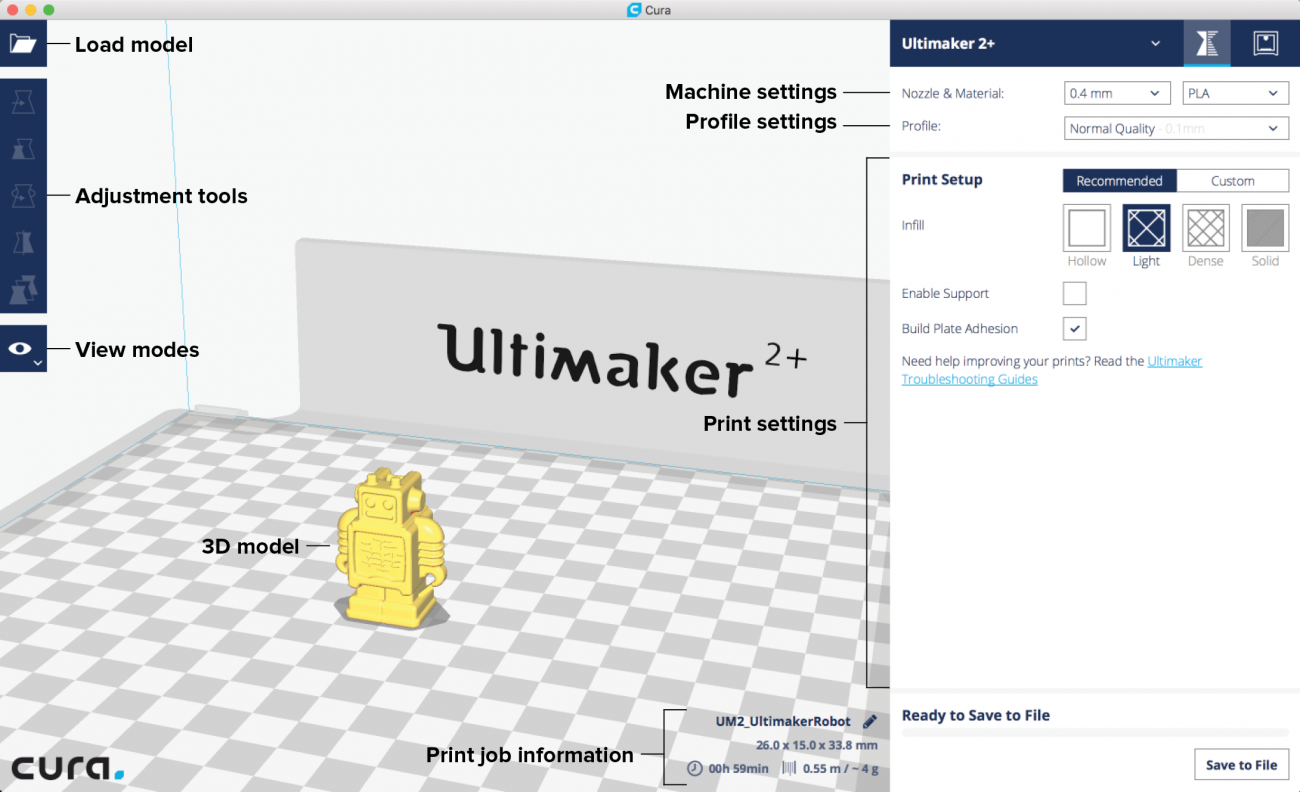Viewport: 1300px width, 792px height.
Task: Click the Enable Support label
Action: pos(945,293)
